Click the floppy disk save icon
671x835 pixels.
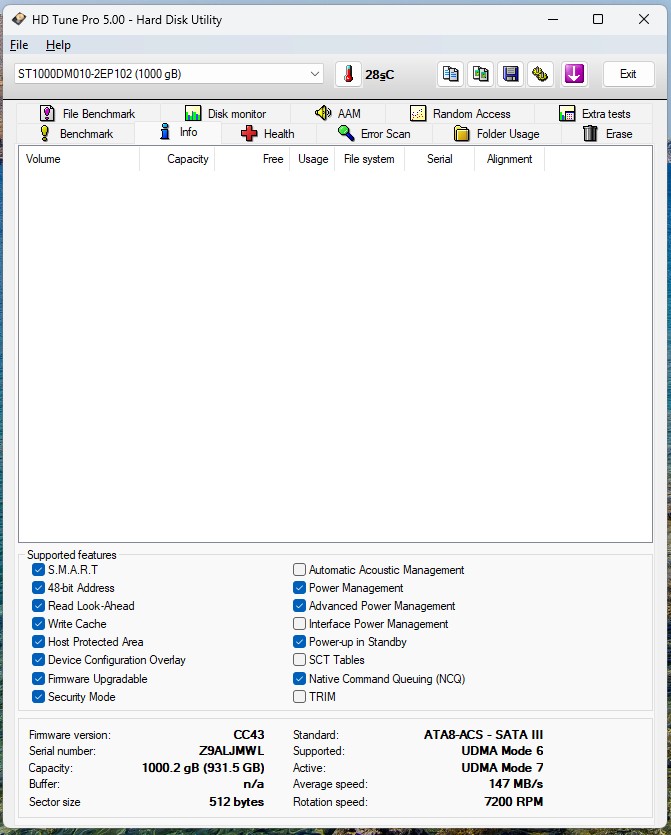tap(510, 74)
